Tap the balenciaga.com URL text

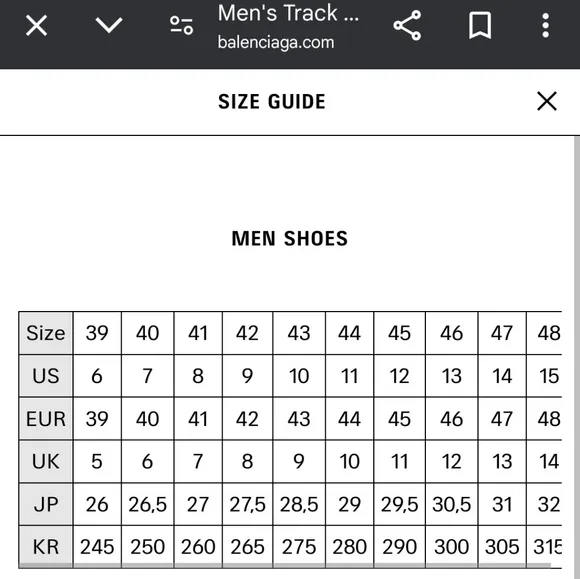276,42
